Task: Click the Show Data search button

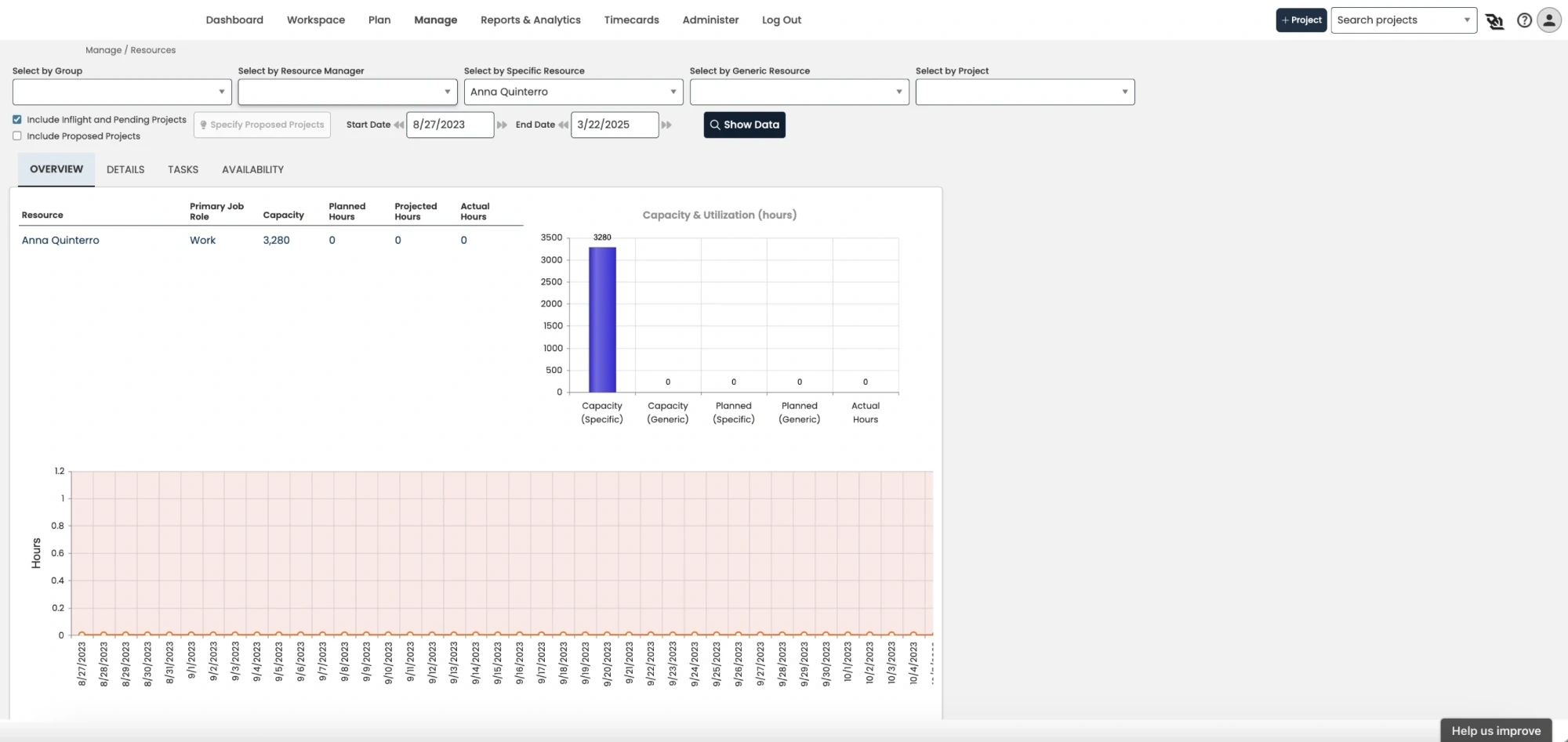Action: click(x=745, y=125)
